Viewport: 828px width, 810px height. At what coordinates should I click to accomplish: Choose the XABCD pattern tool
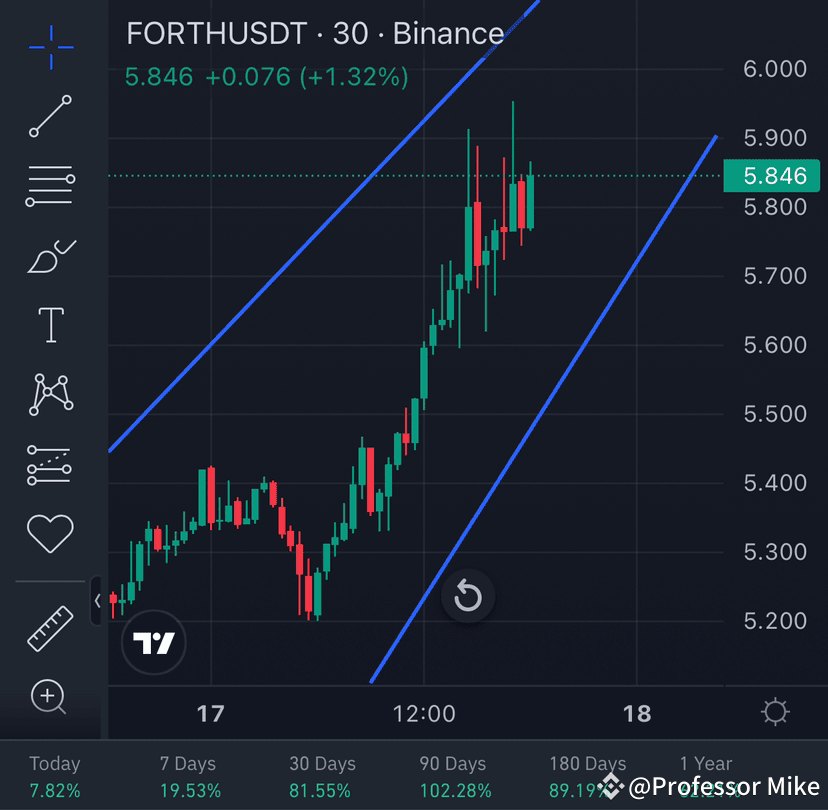[50, 394]
